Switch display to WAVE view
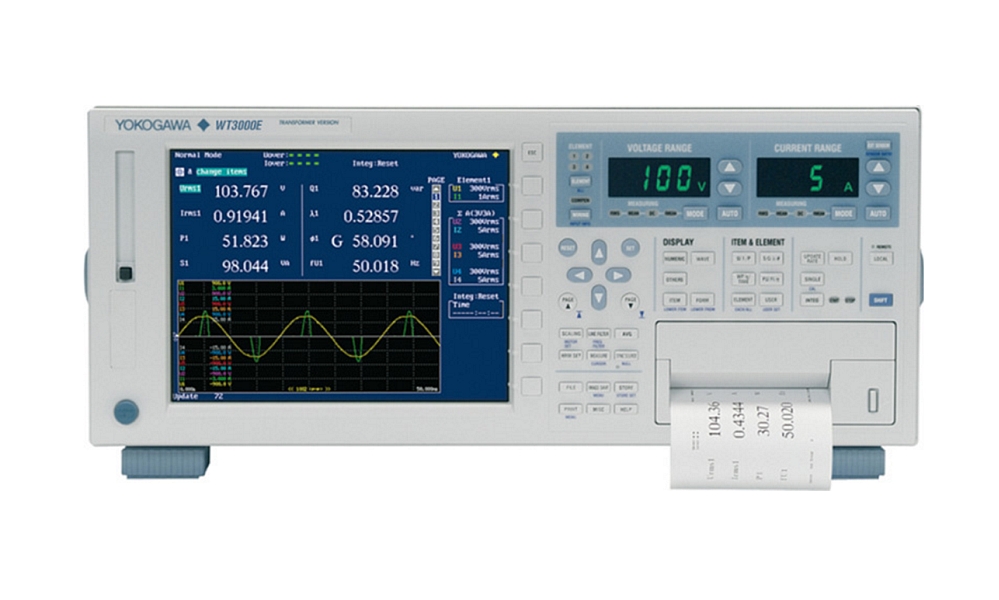This screenshot has width=999, height=600. pyautogui.click(x=704, y=258)
